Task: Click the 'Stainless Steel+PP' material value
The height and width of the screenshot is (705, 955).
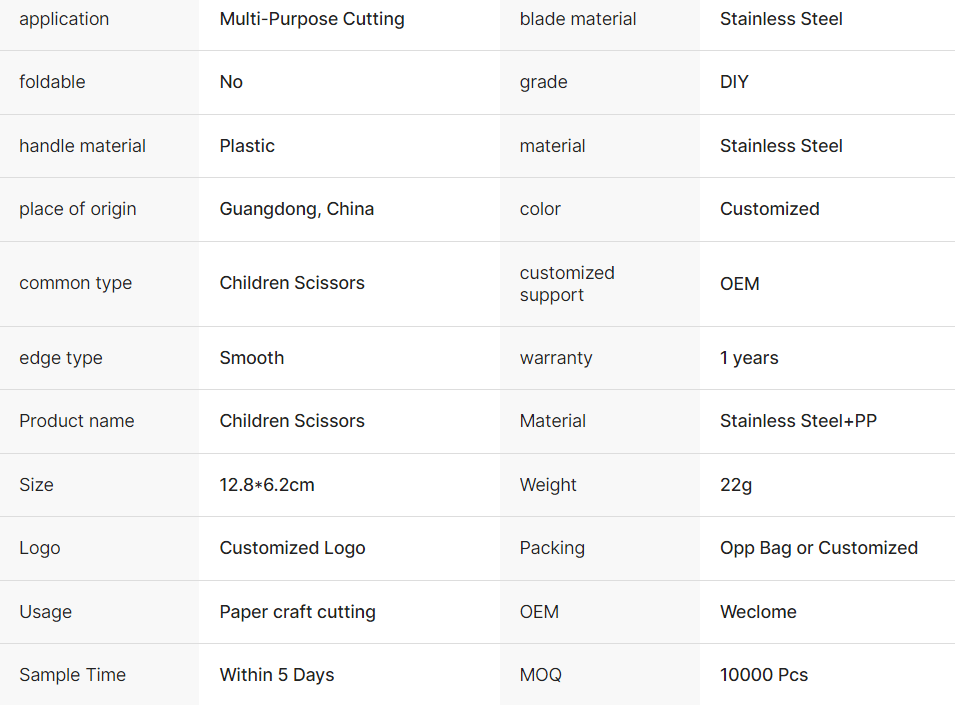Action: [798, 421]
